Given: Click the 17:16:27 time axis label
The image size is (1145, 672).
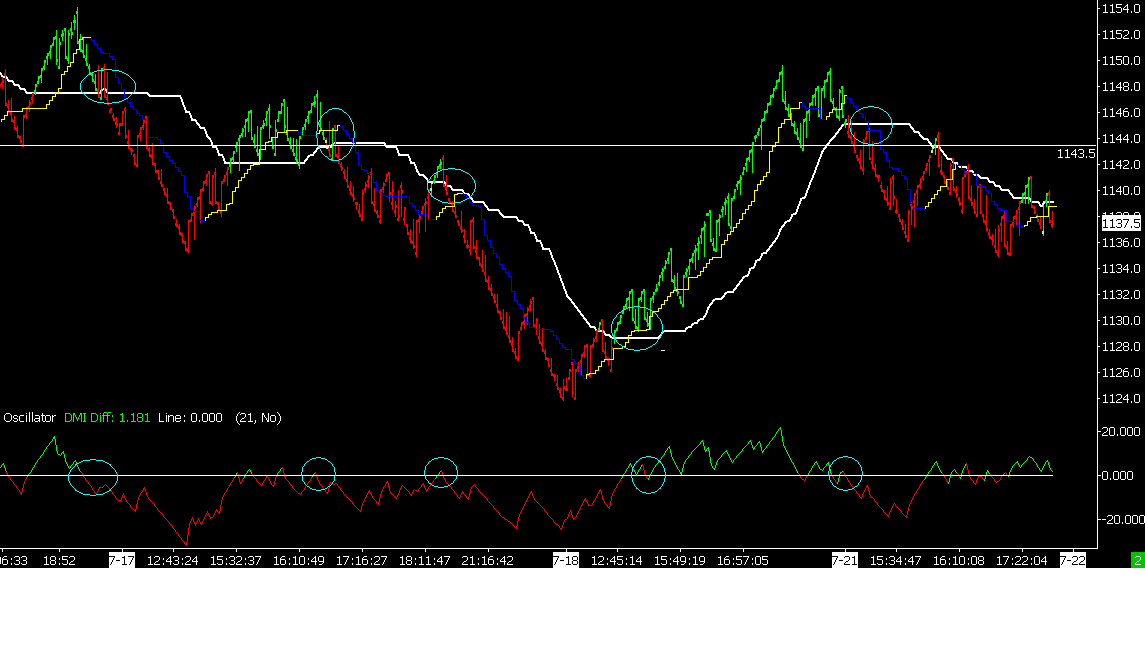Looking at the screenshot, I should 361,561.
